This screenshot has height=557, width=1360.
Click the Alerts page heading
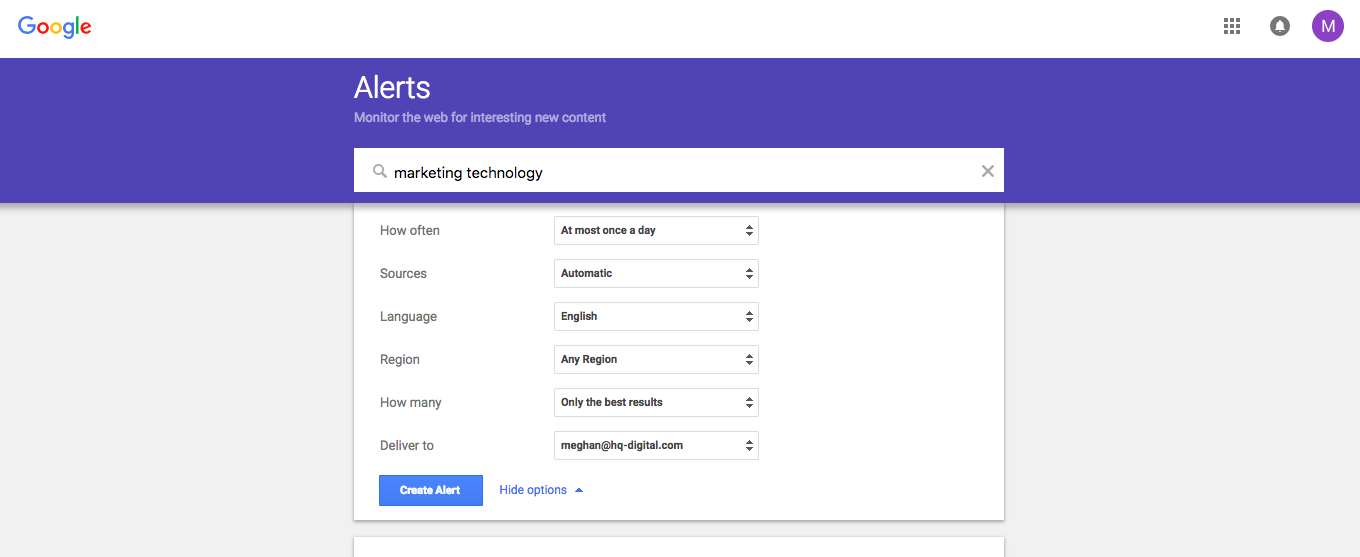(x=392, y=88)
